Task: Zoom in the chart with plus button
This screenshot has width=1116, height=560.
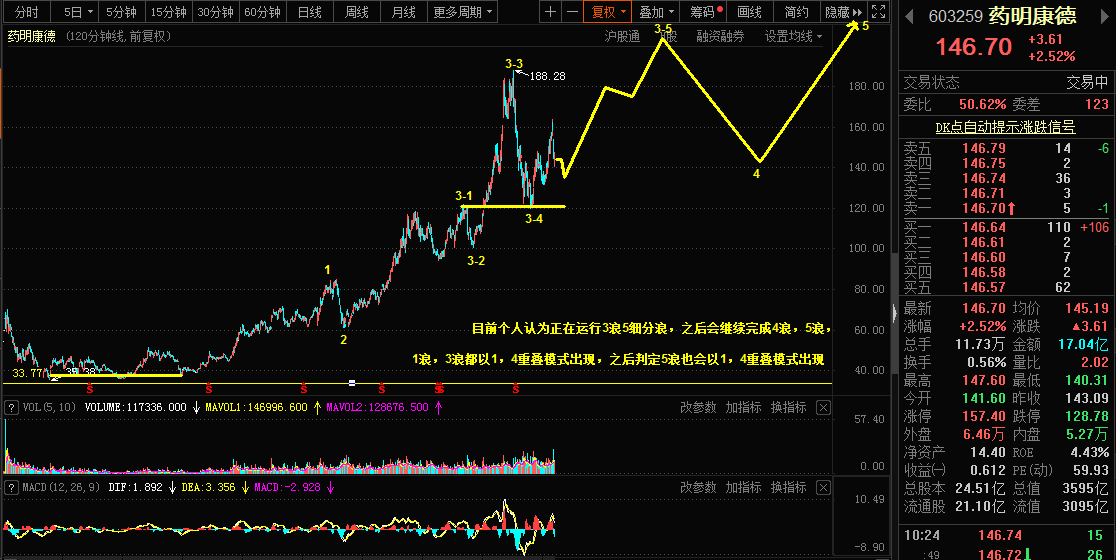Action: [x=550, y=12]
